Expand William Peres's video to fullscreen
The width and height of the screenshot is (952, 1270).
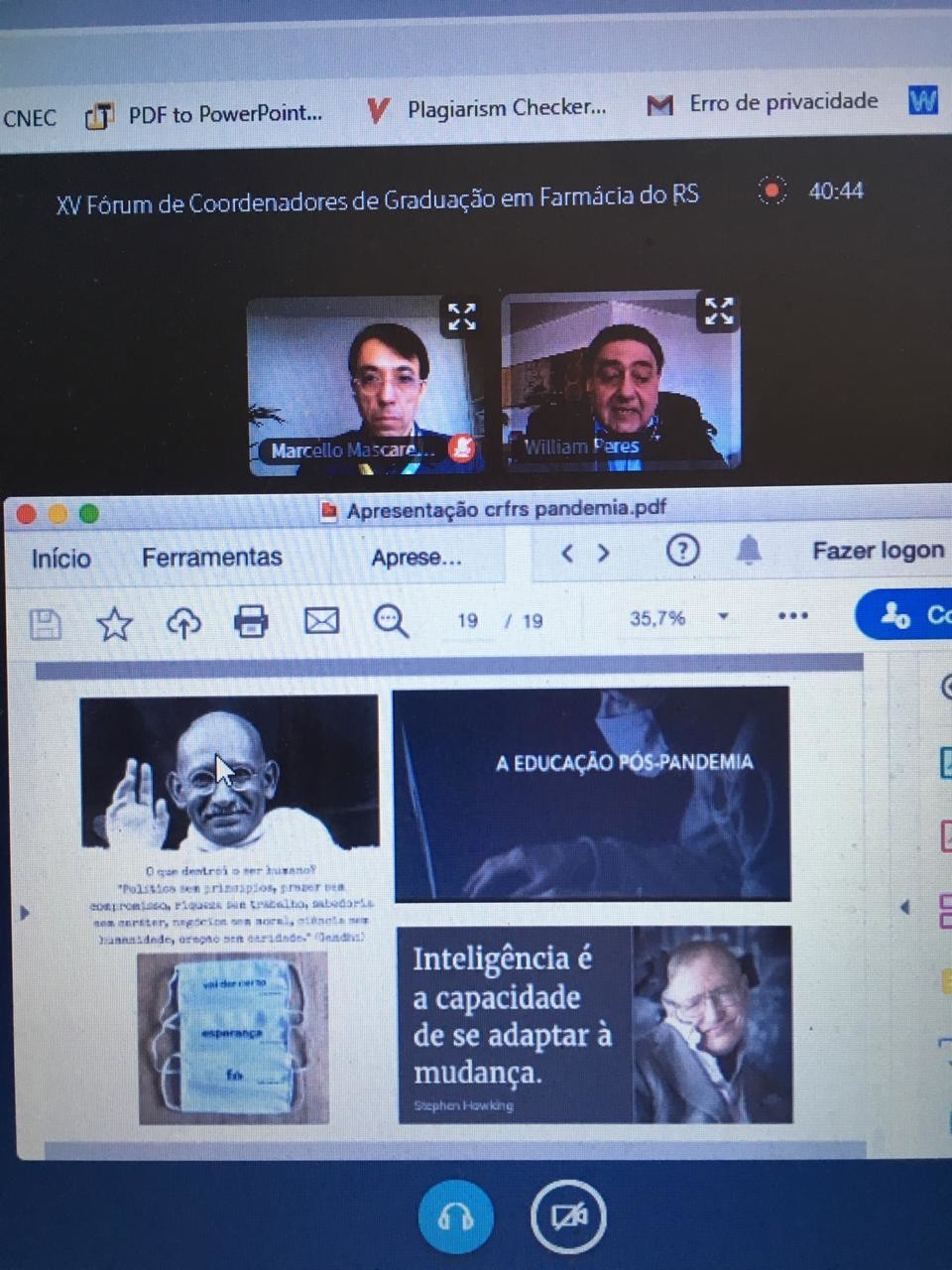click(x=718, y=311)
